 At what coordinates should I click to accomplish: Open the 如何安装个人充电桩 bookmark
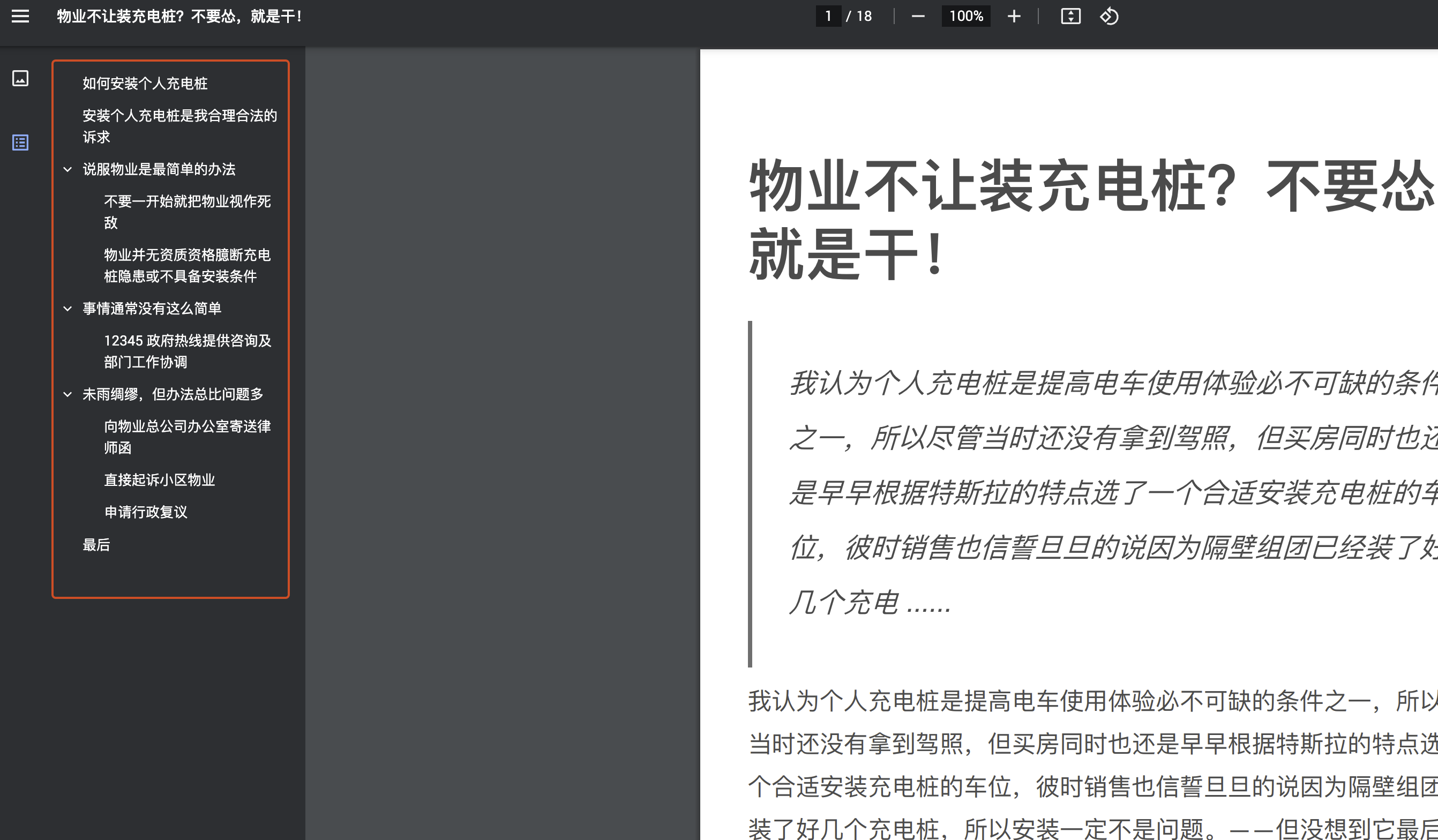tap(144, 84)
